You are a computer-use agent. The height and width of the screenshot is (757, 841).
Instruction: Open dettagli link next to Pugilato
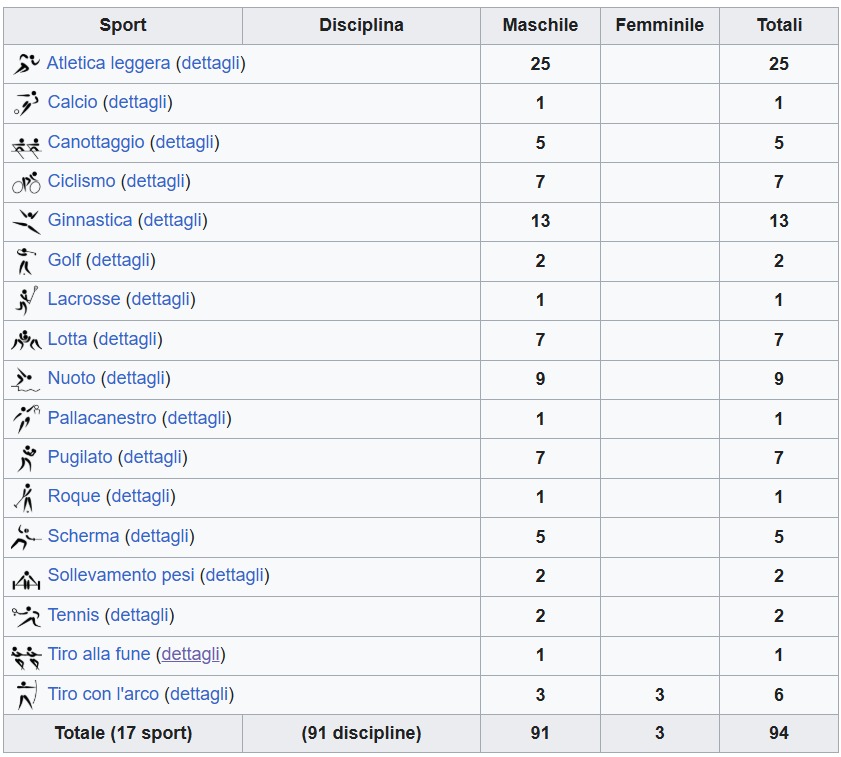pos(153,457)
